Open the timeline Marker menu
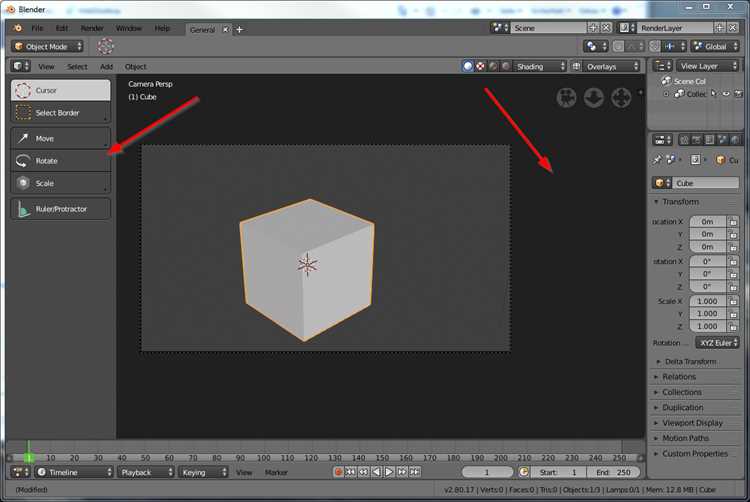 click(276, 472)
